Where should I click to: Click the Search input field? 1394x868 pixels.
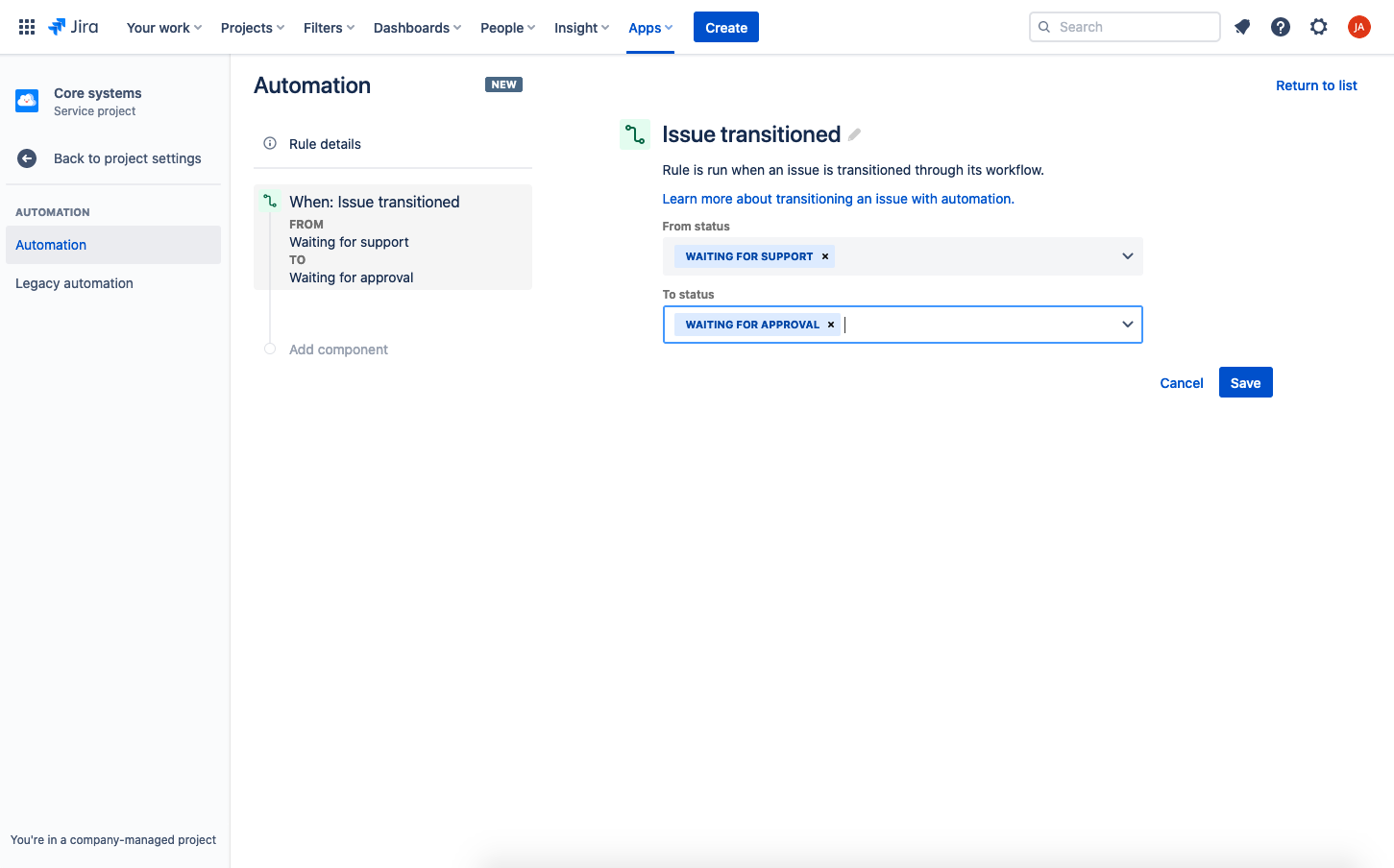pos(1124,27)
